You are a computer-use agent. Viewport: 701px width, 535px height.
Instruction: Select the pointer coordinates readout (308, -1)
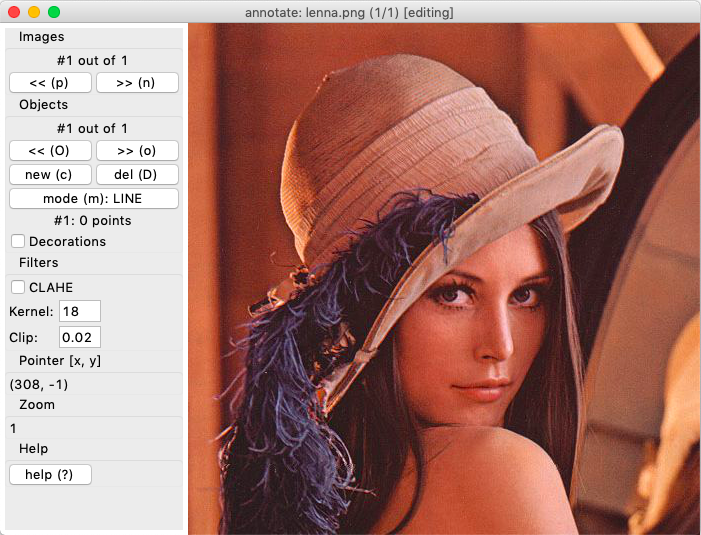[x=39, y=384]
